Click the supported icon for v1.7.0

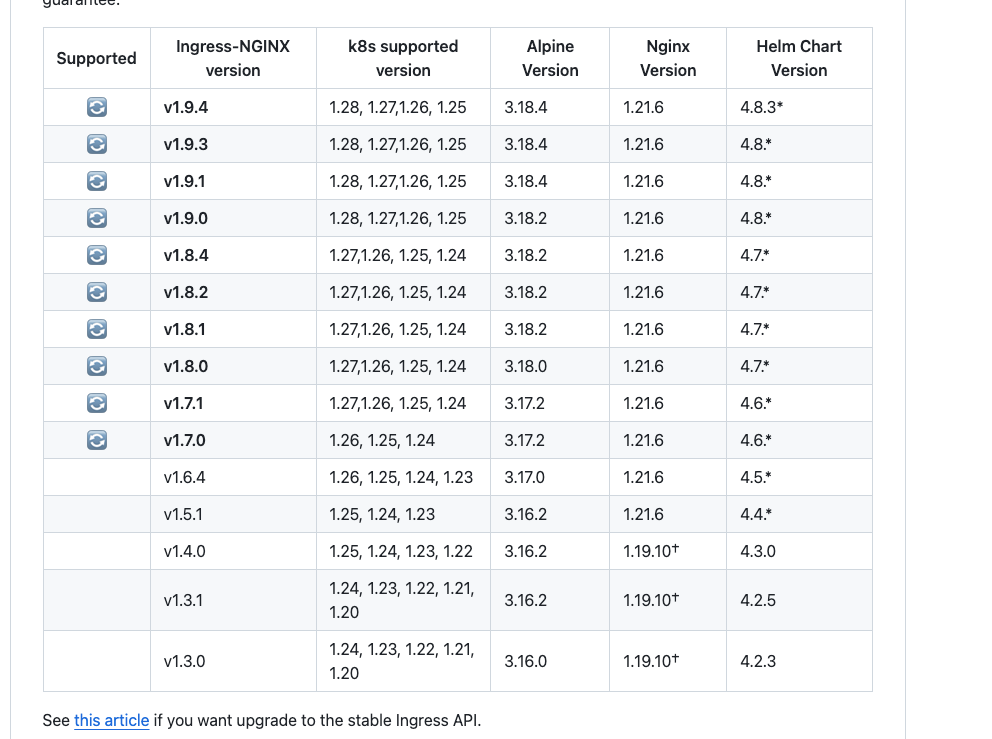coord(97,440)
